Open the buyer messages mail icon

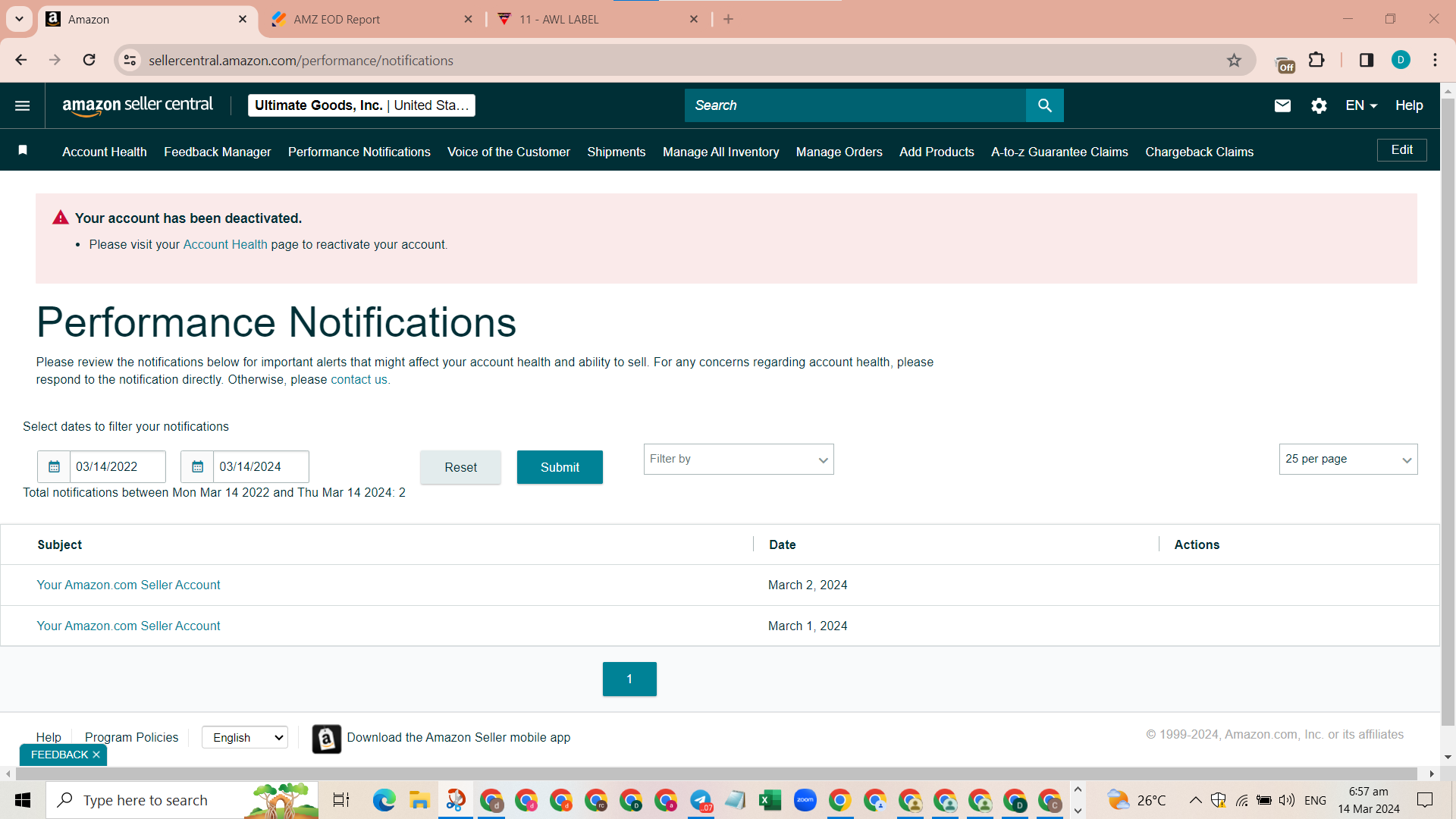pyautogui.click(x=1282, y=105)
